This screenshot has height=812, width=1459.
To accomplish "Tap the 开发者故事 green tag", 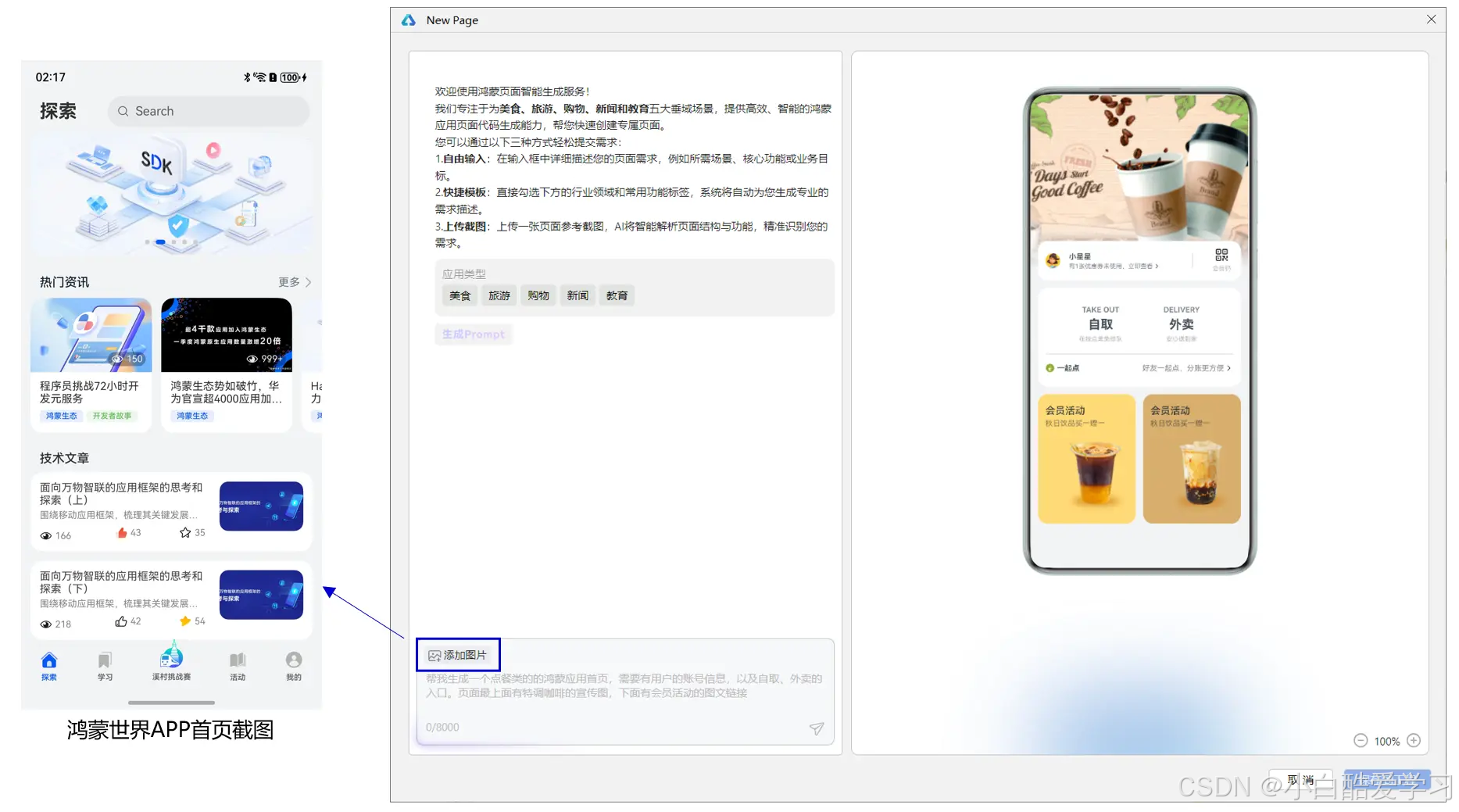I will [x=112, y=416].
